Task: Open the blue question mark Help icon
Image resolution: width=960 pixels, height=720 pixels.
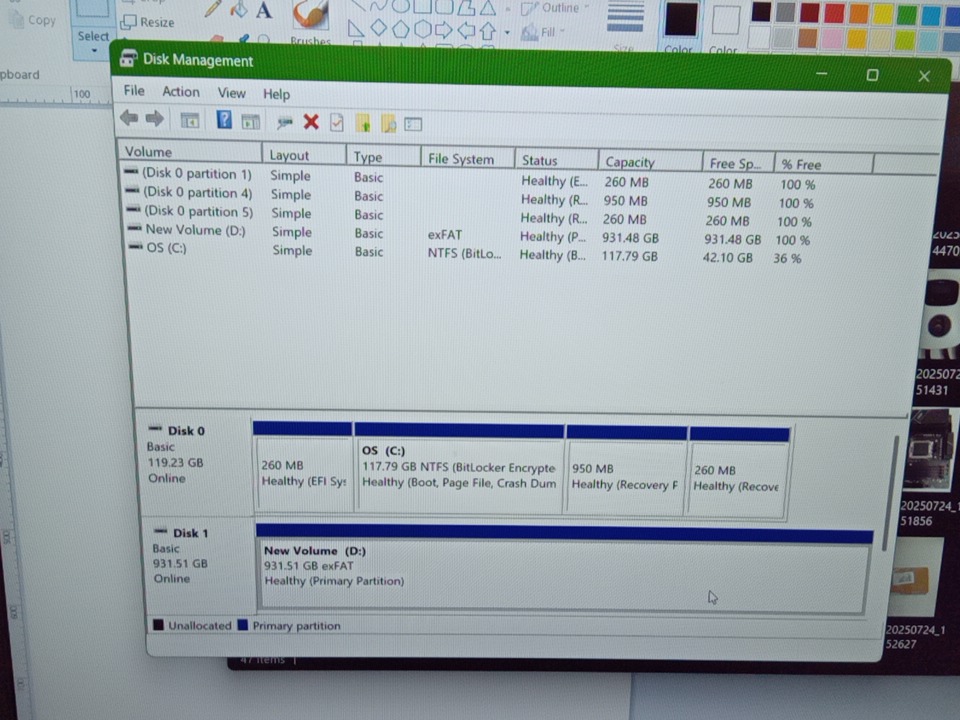Action: pos(224,119)
